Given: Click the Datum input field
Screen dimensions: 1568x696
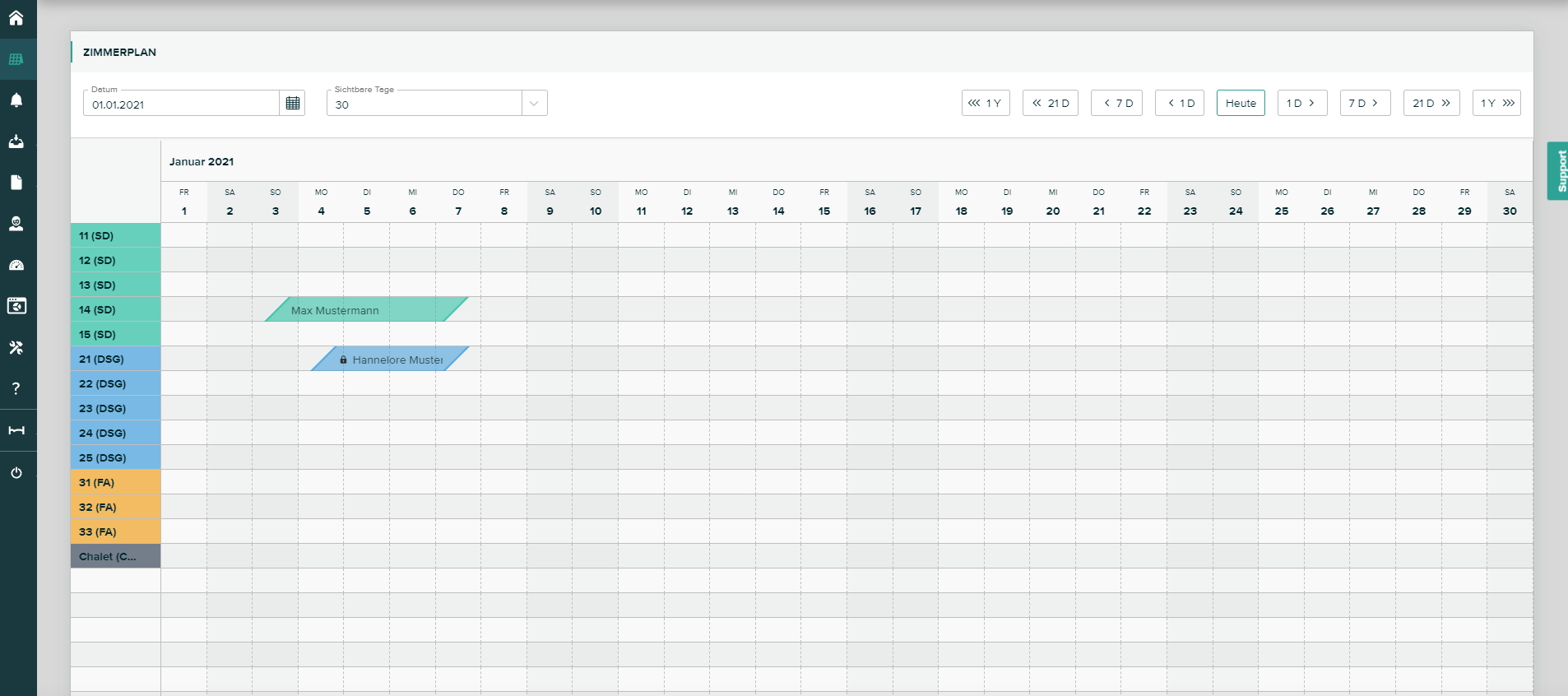Looking at the screenshot, I should pos(181,104).
